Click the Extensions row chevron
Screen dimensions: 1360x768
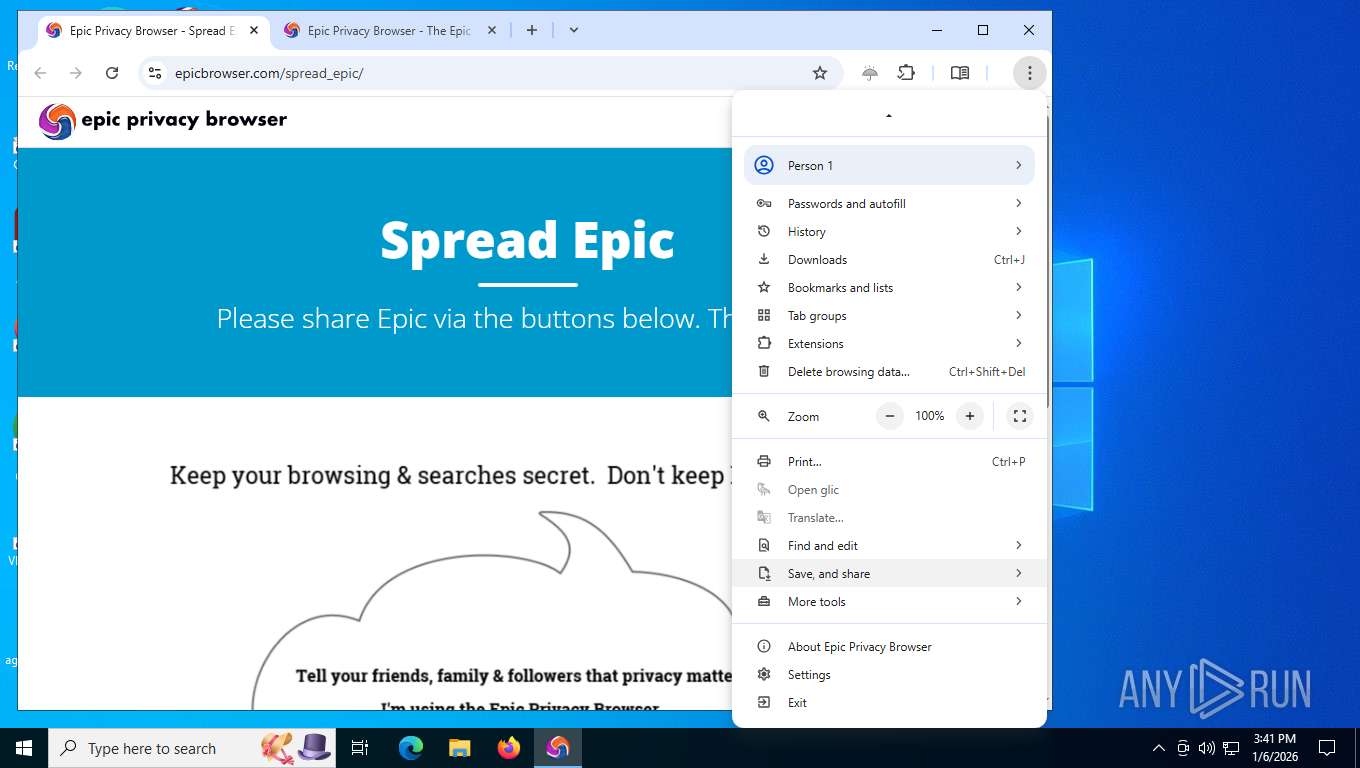(x=1019, y=343)
